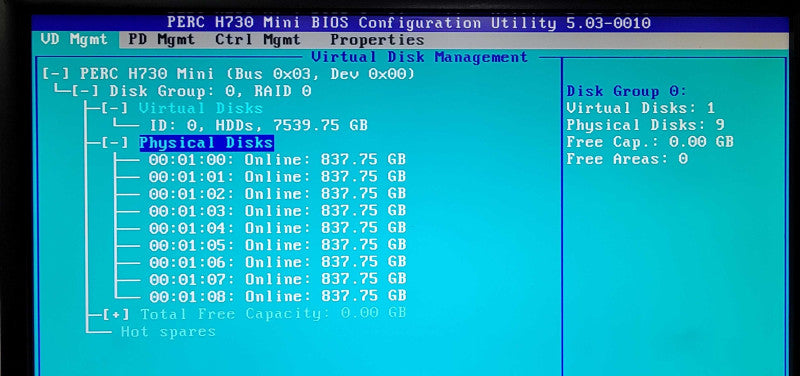
Task: Click the Virtual Disk Management panel title
Action: point(419,57)
